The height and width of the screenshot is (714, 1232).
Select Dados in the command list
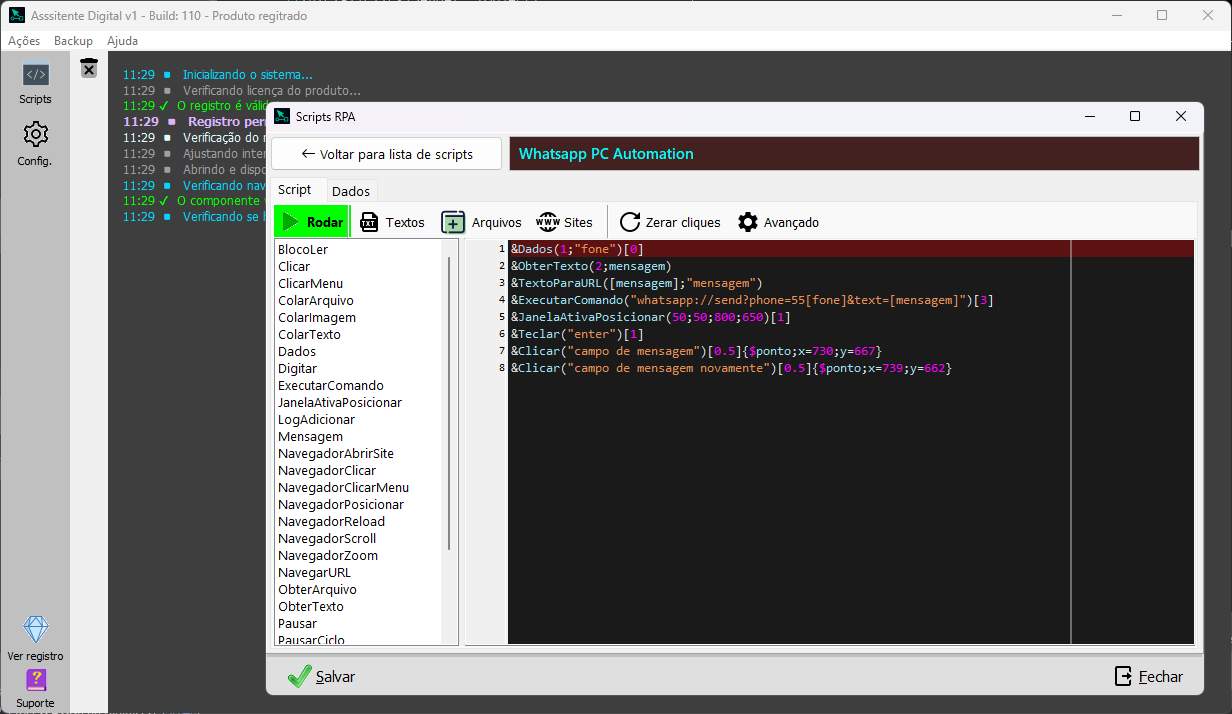tap(297, 351)
